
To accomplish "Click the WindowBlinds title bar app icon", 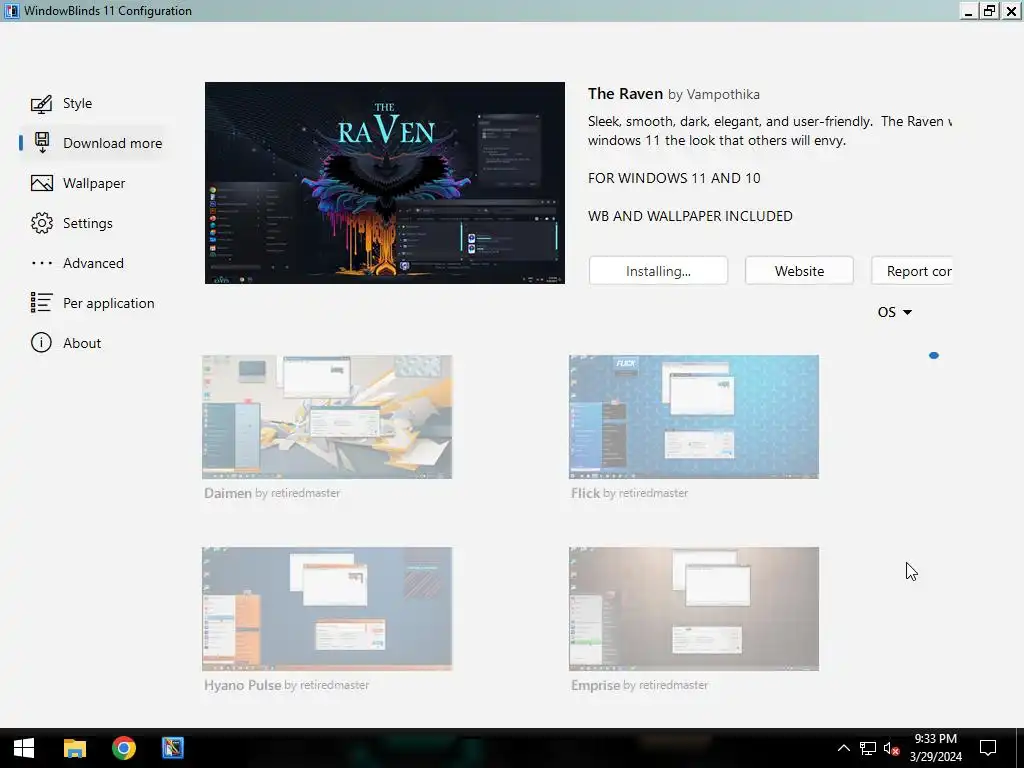I will pos(12,11).
